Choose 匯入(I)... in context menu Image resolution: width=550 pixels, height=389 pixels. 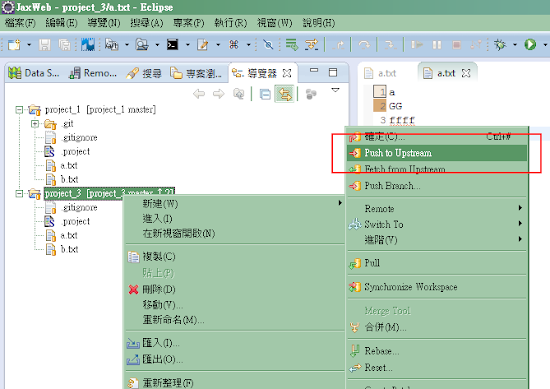tap(235, 342)
